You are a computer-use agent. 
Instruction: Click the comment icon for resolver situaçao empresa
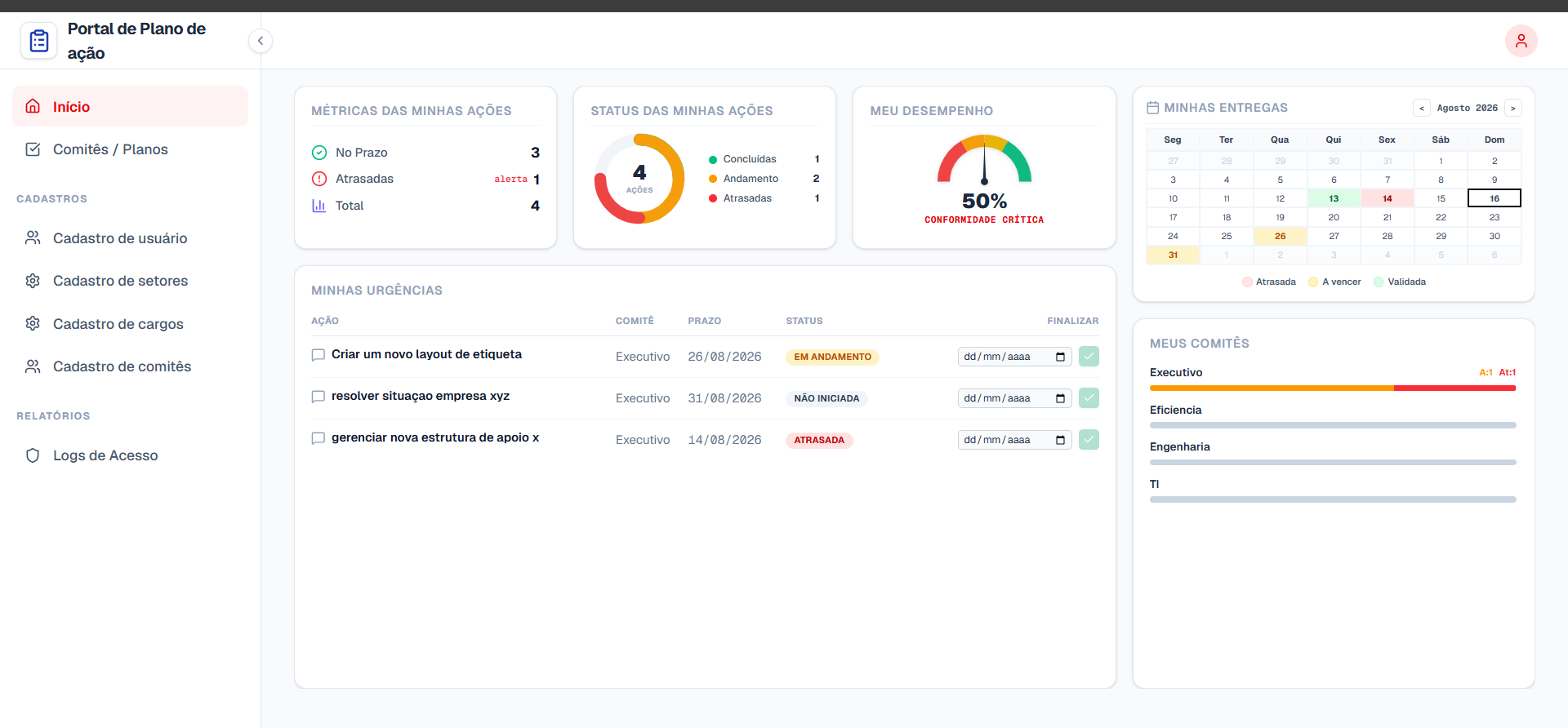coord(318,397)
